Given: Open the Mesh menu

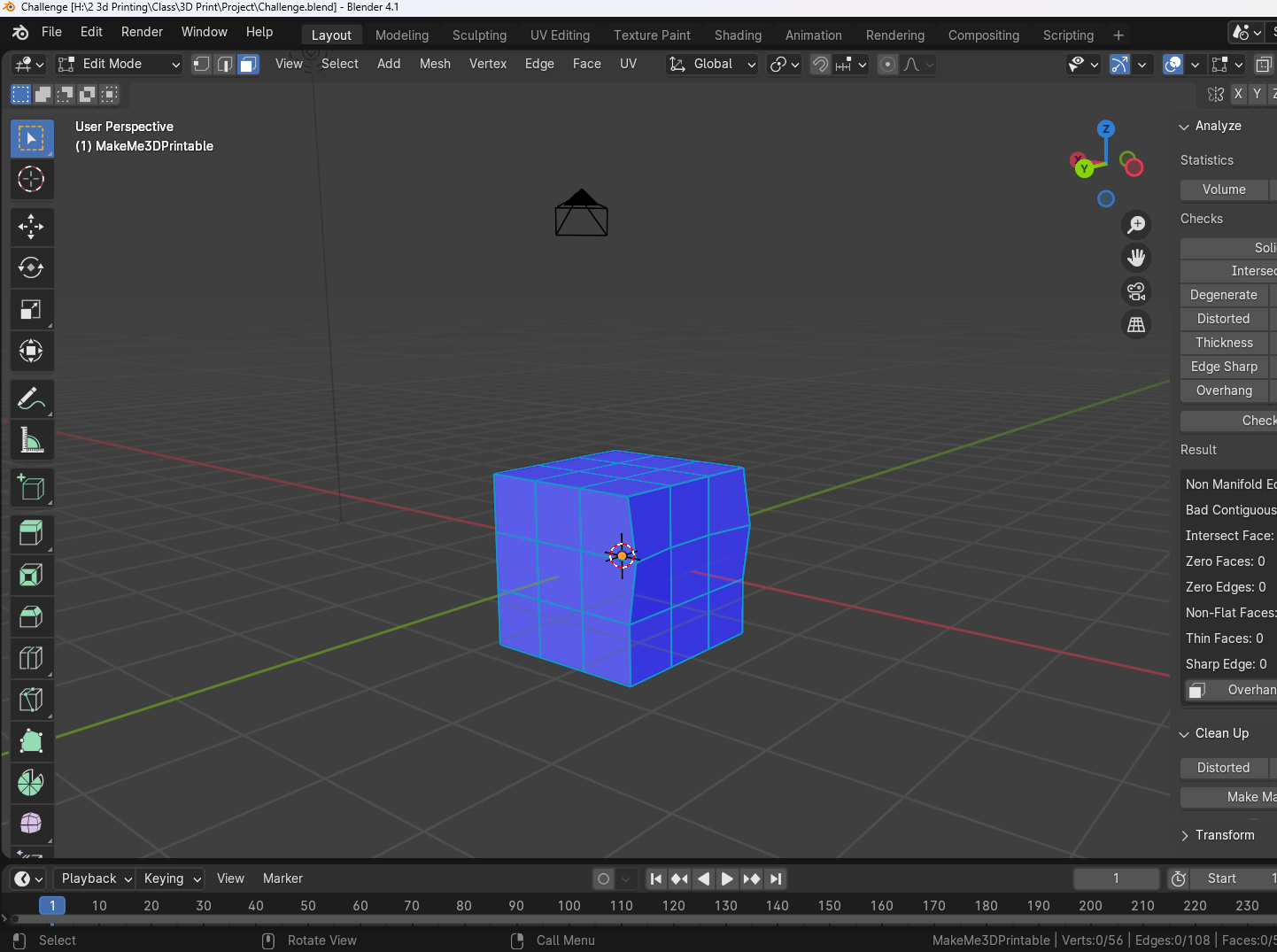Looking at the screenshot, I should click(x=435, y=65).
